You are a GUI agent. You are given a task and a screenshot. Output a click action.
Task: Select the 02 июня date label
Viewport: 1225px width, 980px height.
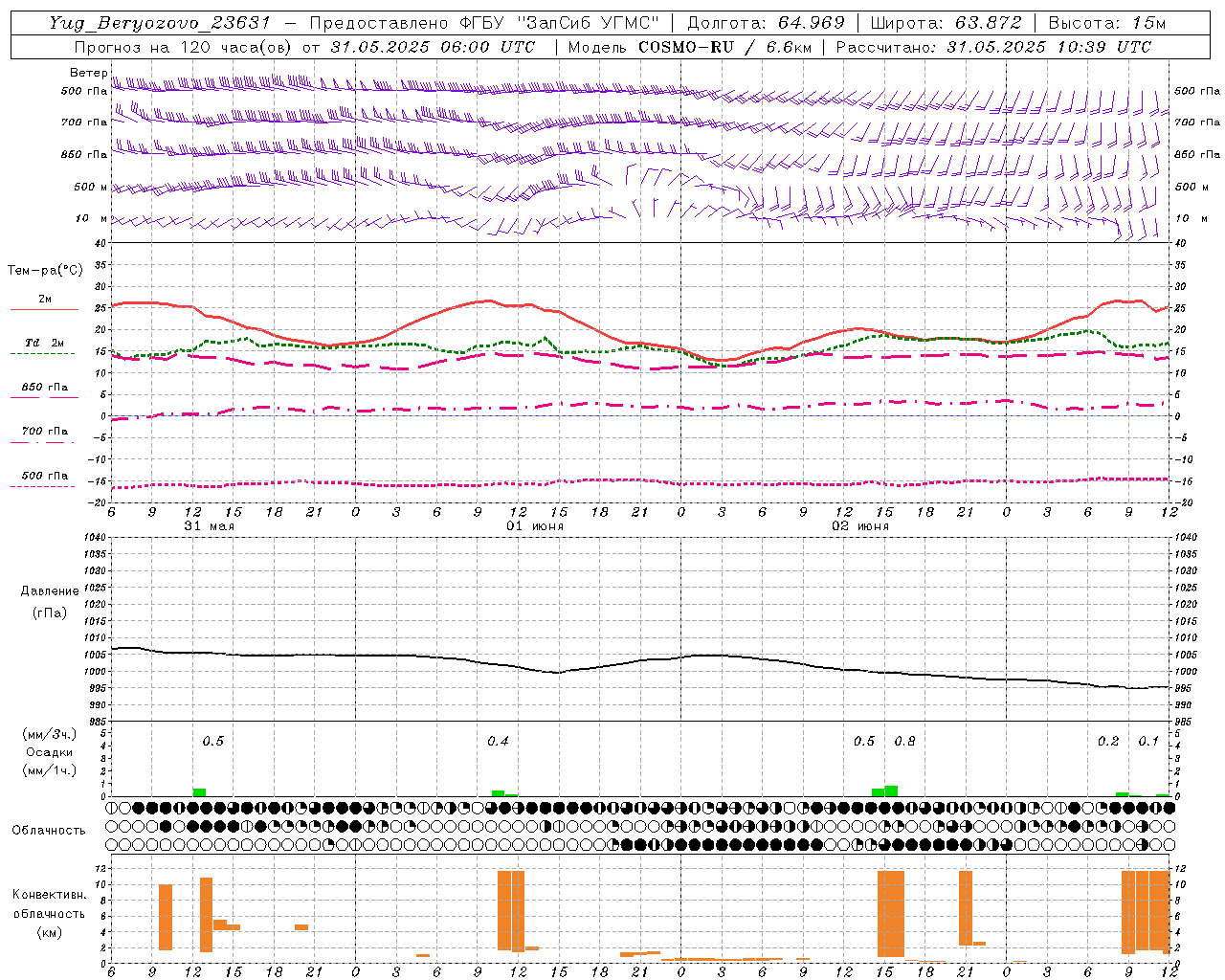point(859,526)
